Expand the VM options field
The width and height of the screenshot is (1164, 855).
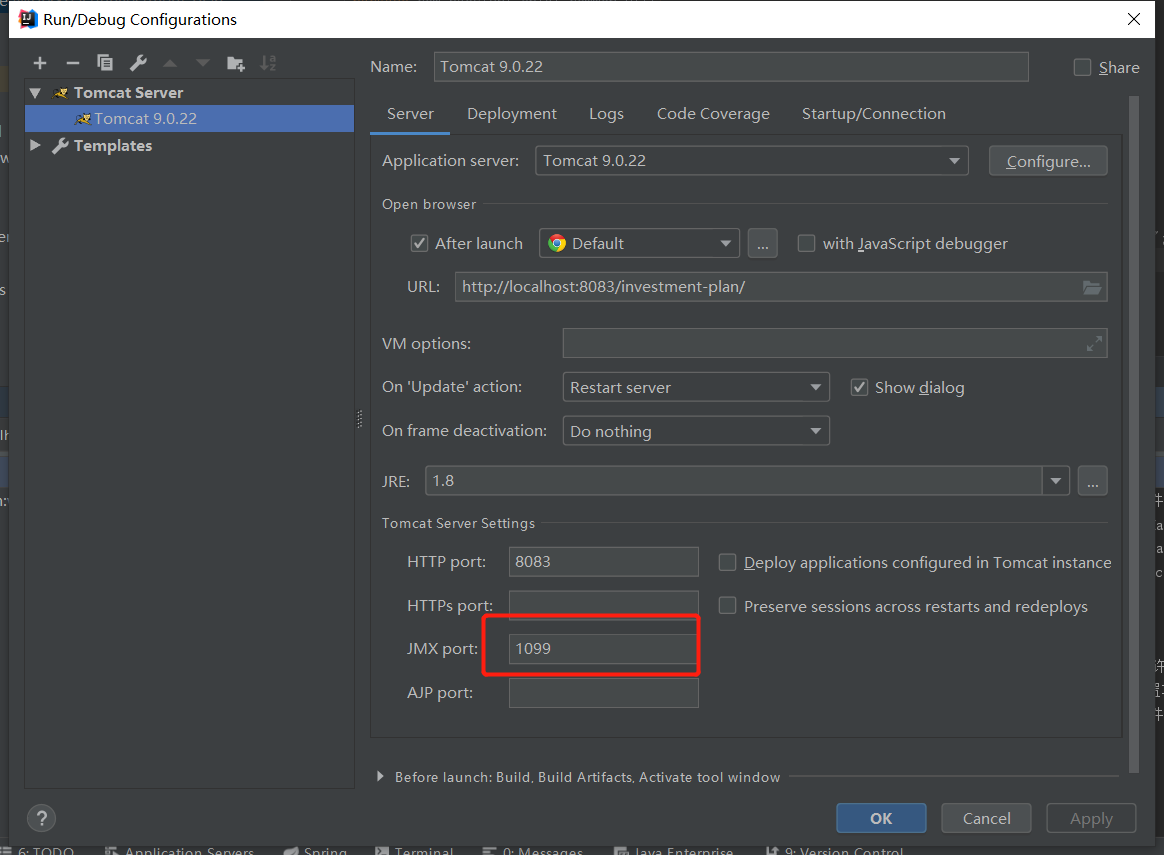[x=1093, y=344]
